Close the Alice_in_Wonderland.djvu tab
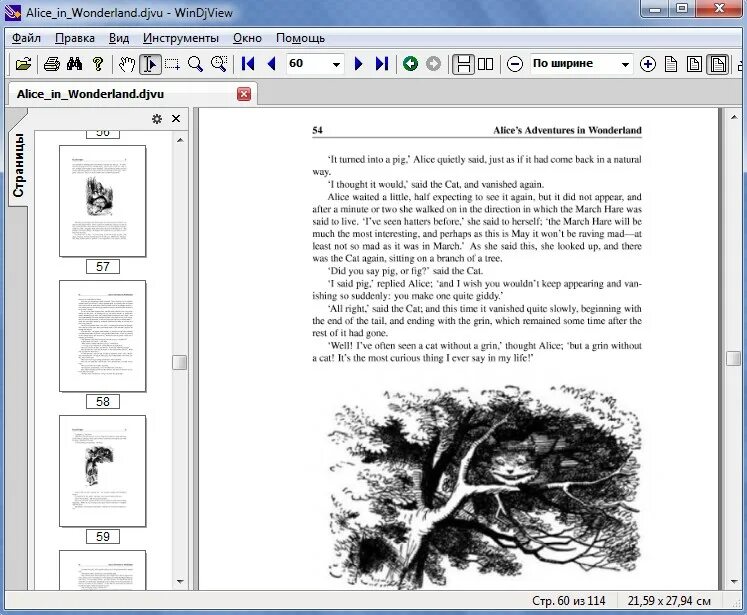Screen dimensions: 747x615 [244, 94]
